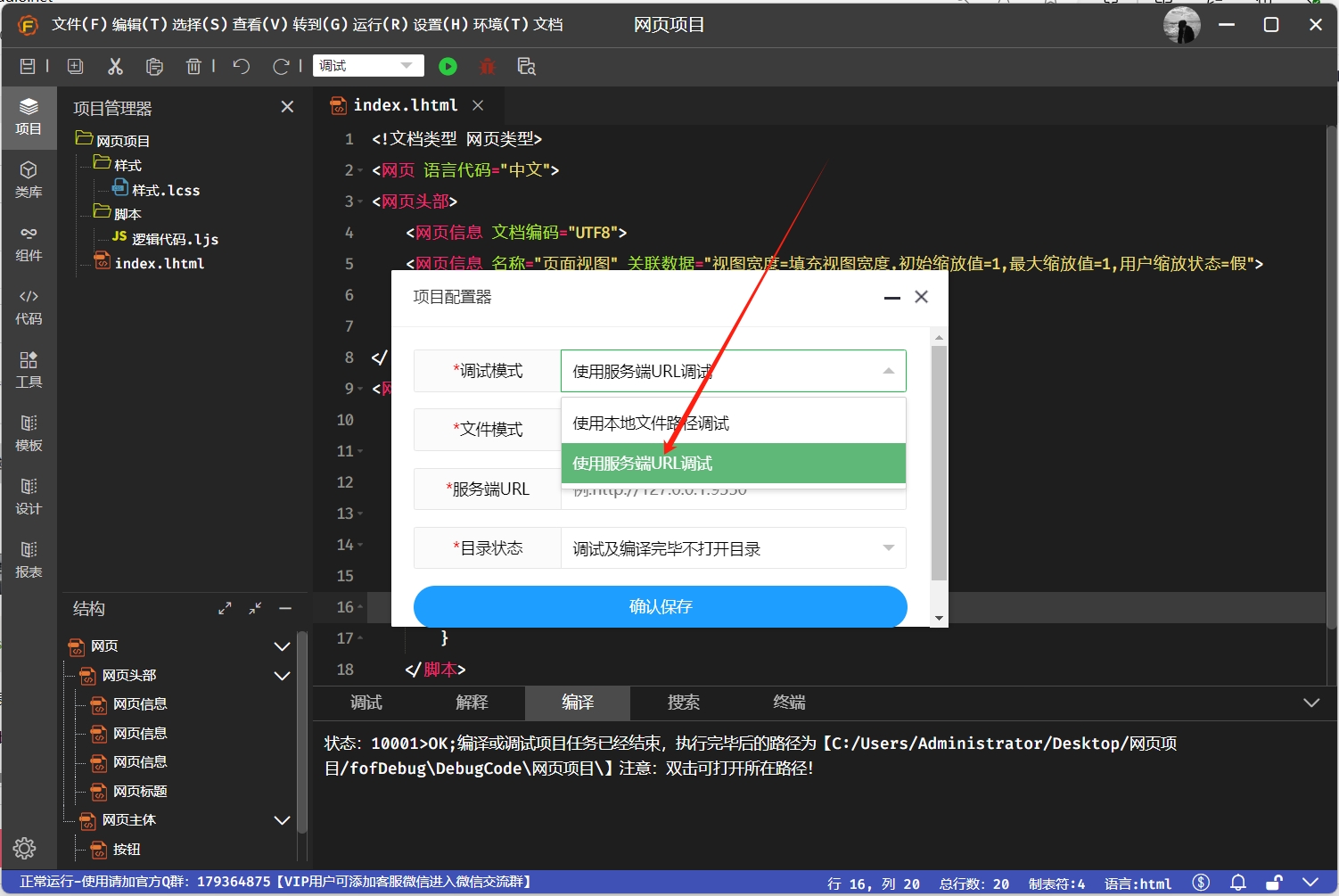
Task: Switch to the 解释 output tab
Action: pyautogui.click(x=472, y=703)
